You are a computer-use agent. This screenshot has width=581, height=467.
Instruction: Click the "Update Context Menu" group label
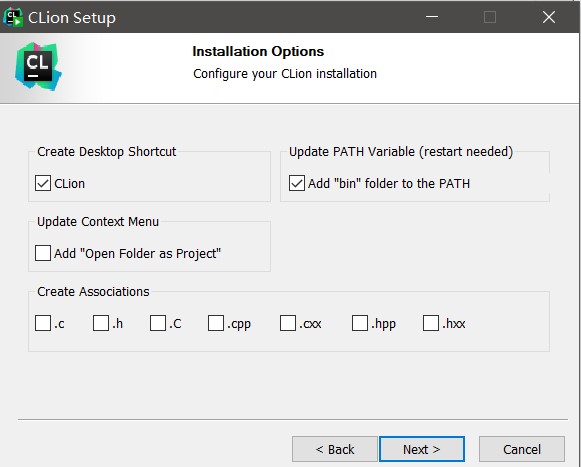click(x=98, y=222)
